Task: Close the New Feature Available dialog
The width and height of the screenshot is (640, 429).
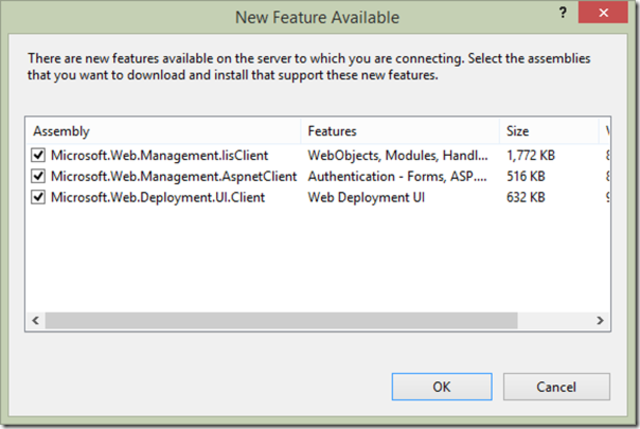Action: [603, 13]
